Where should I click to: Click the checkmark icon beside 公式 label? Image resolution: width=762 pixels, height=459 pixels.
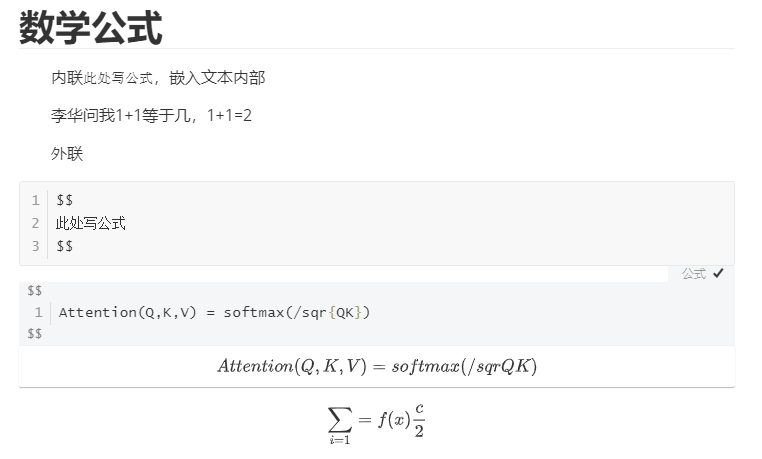(x=718, y=274)
